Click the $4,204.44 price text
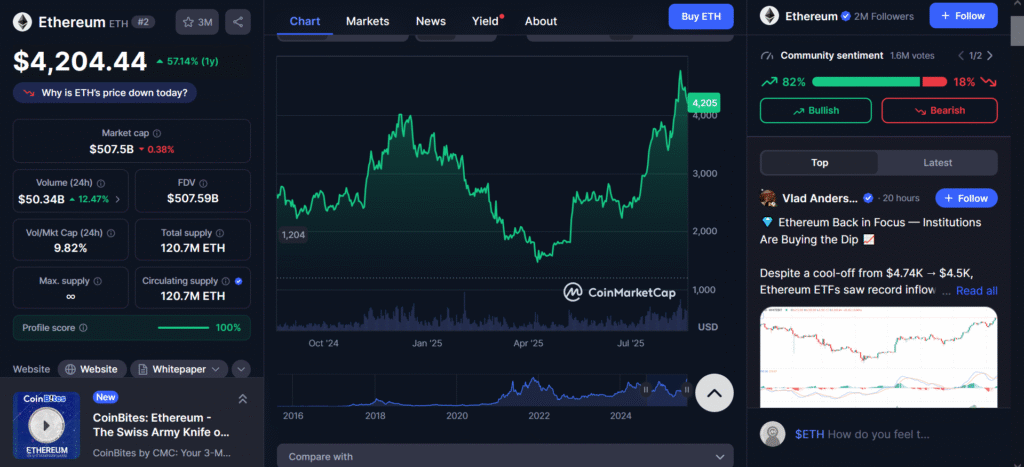 (x=80, y=62)
